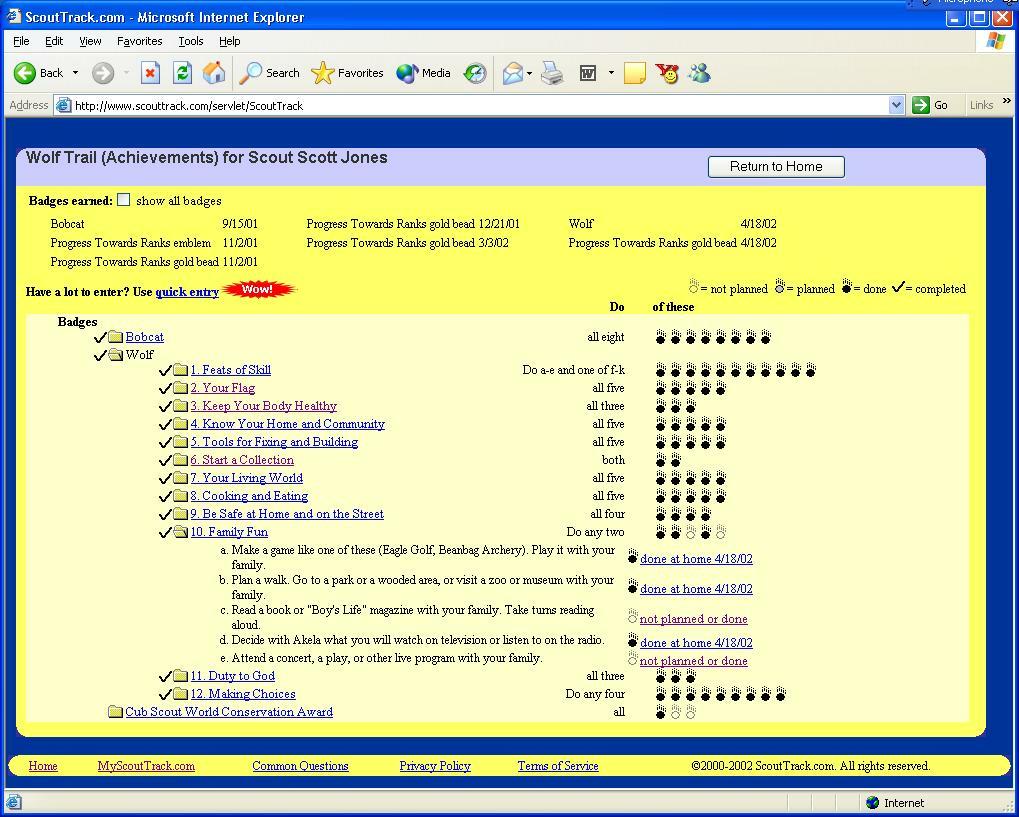Image resolution: width=1019 pixels, height=817 pixels.
Task: Refresh the page with the green arrows icon
Action: point(183,73)
